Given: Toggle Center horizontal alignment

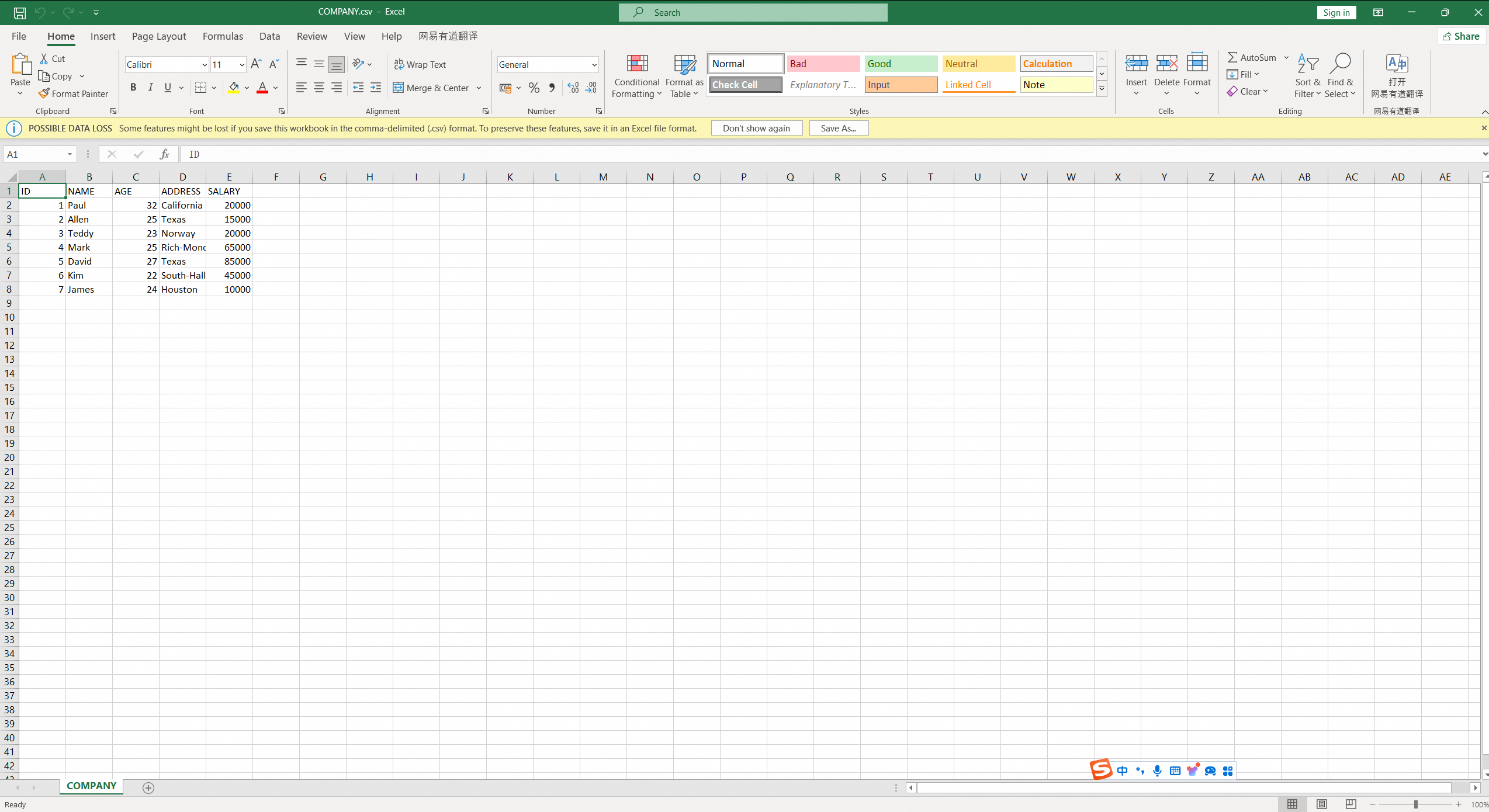Looking at the screenshot, I should pos(319,87).
